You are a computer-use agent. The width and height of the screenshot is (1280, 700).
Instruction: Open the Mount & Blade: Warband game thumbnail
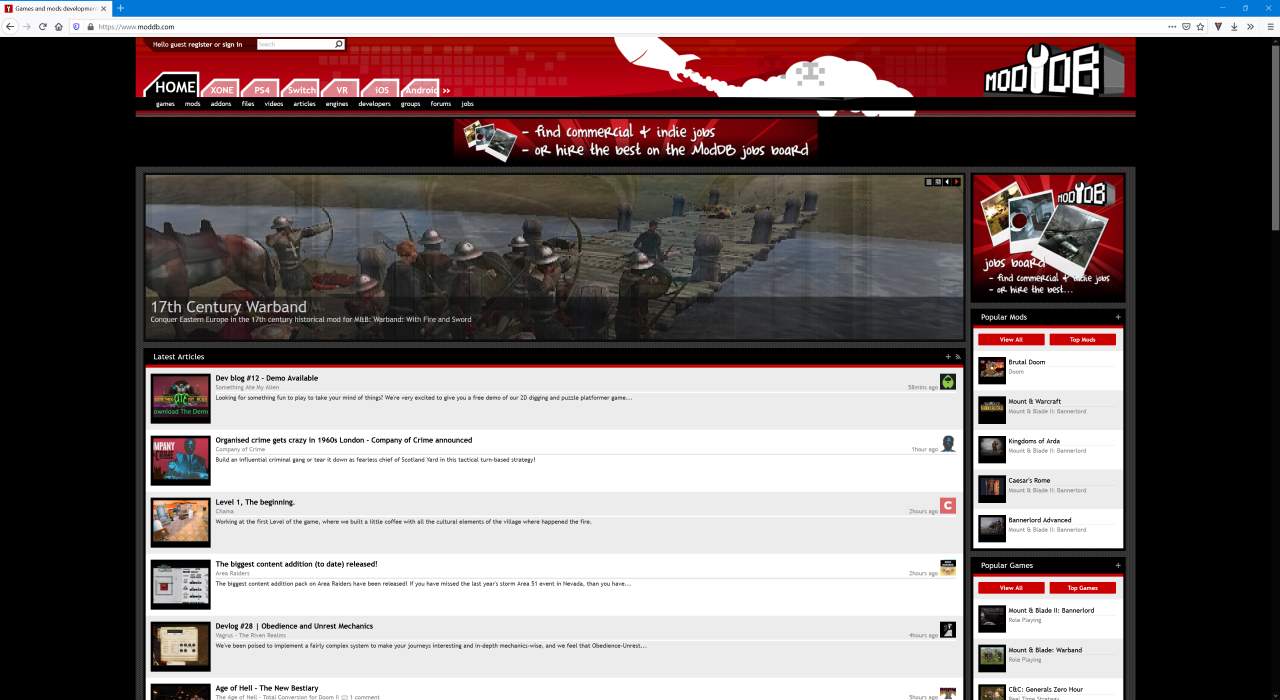(x=991, y=658)
